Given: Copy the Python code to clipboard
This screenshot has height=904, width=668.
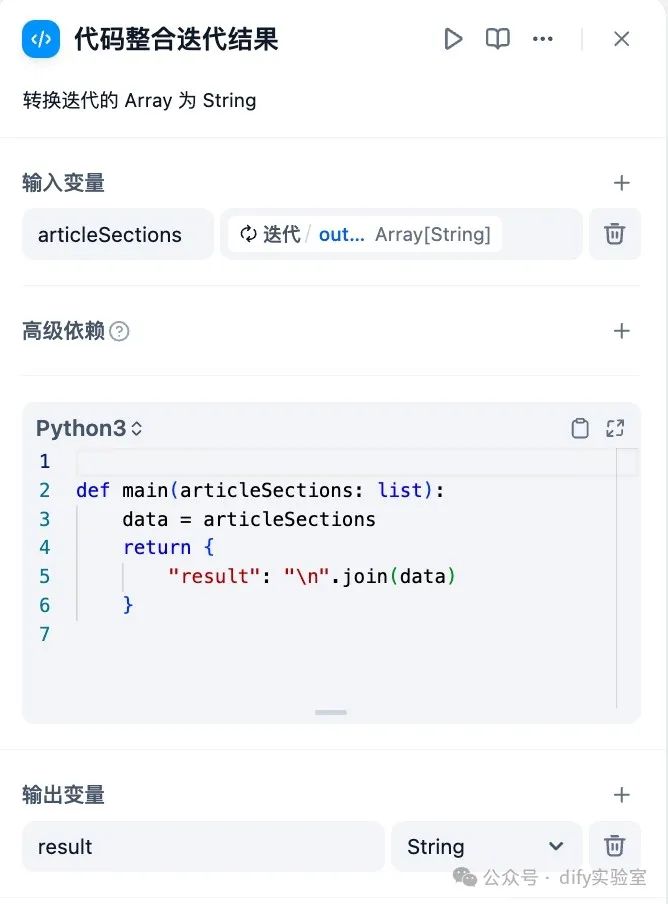Looking at the screenshot, I should click(579, 428).
